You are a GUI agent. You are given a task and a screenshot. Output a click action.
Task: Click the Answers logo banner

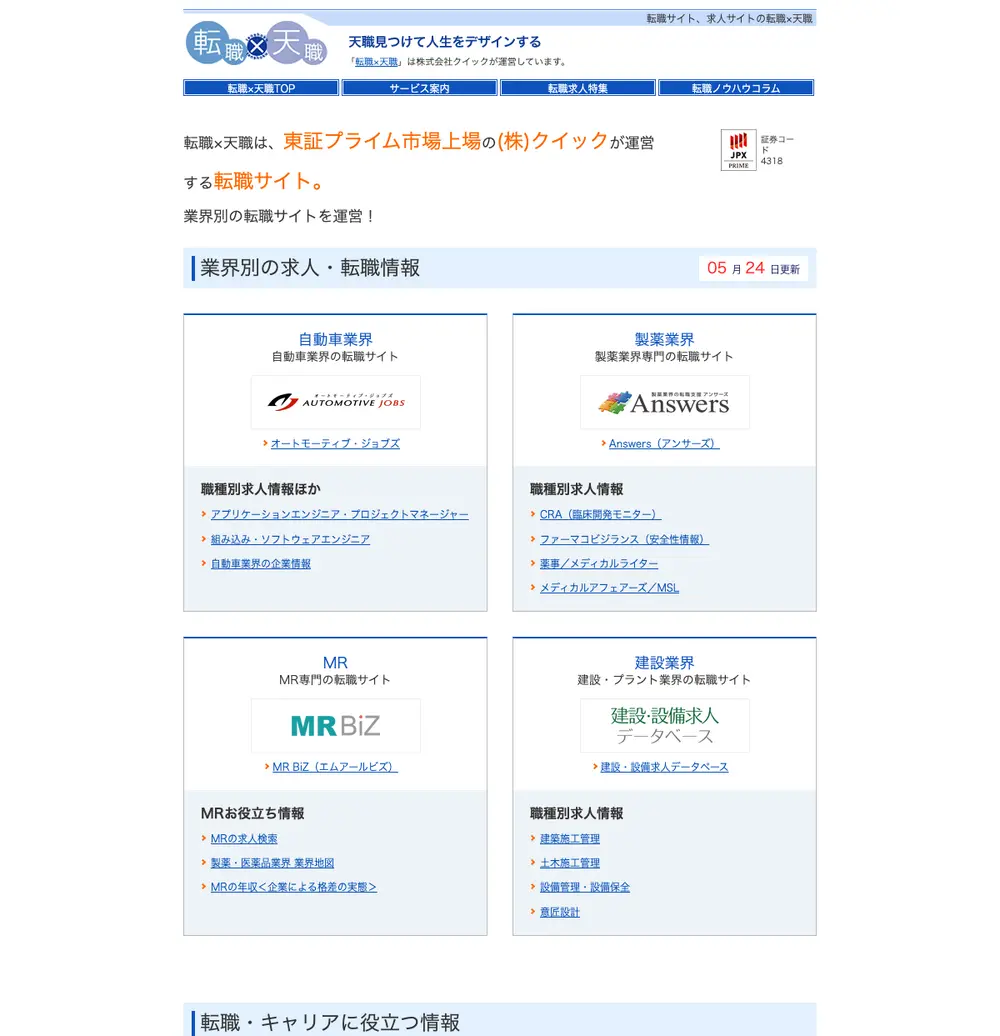[x=664, y=402]
